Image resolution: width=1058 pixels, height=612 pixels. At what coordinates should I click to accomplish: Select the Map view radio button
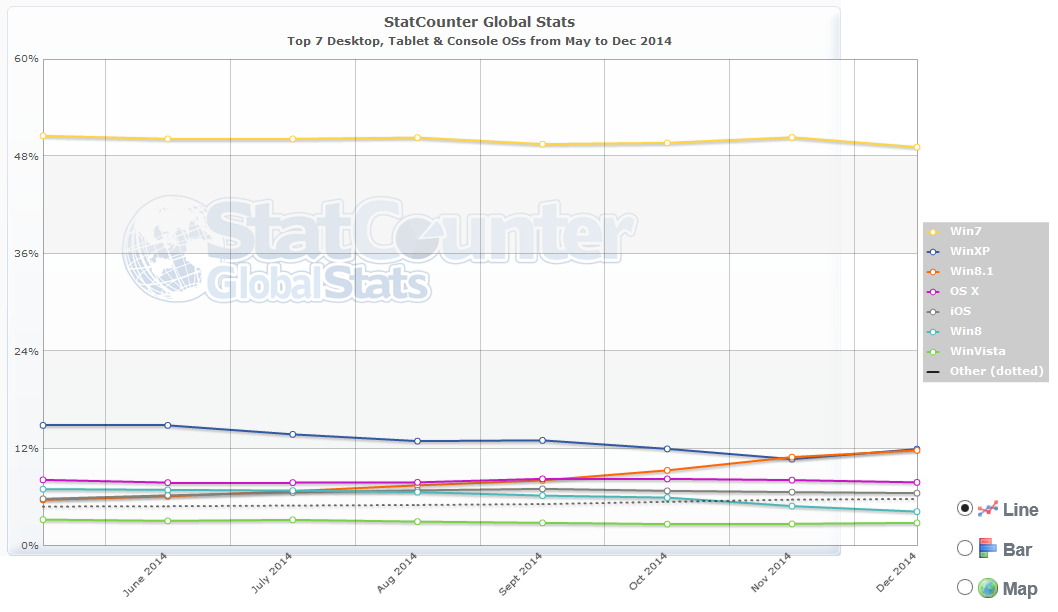(x=965, y=587)
